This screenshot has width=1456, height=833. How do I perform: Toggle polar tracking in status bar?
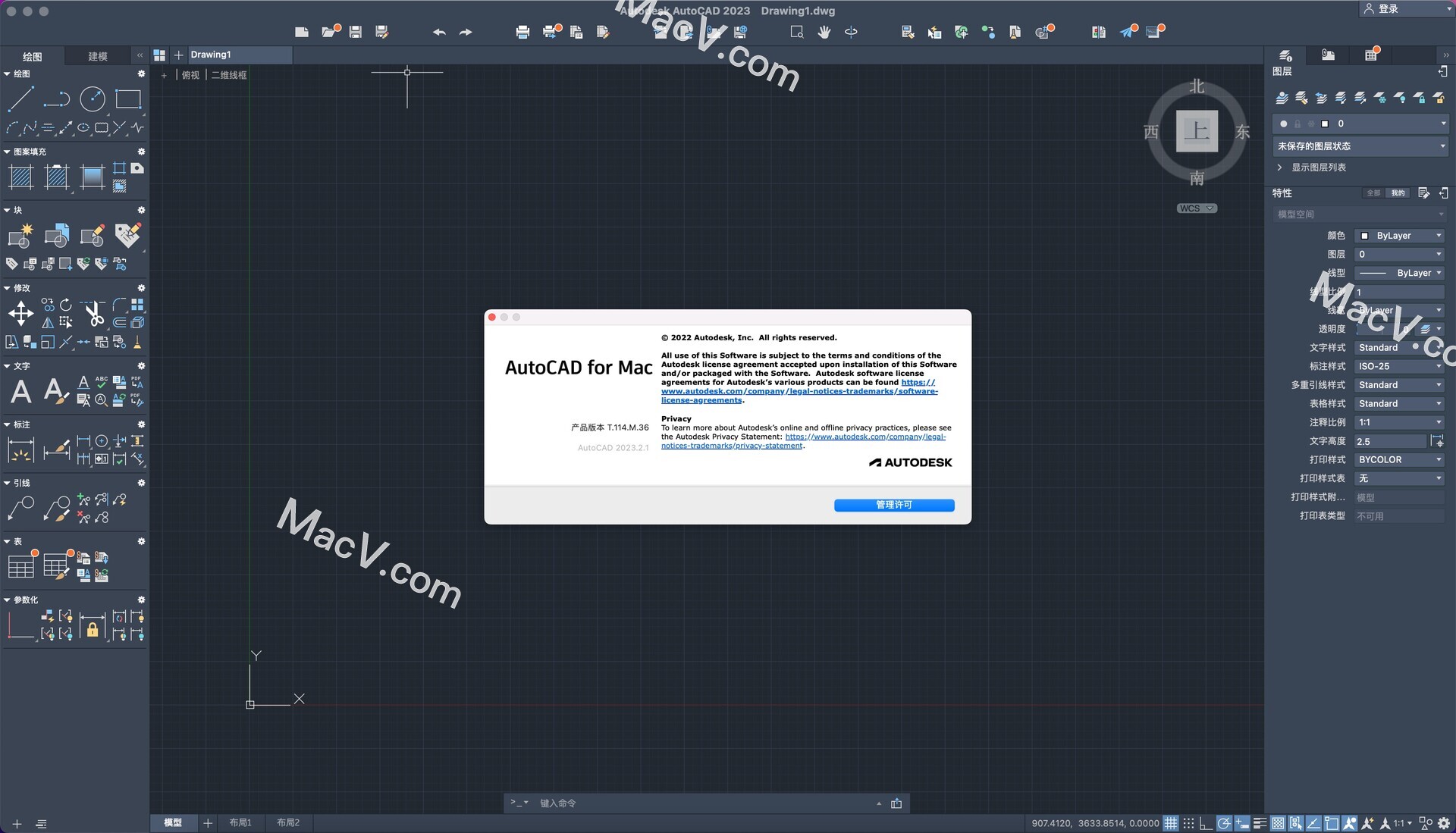pyautogui.click(x=1224, y=823)
